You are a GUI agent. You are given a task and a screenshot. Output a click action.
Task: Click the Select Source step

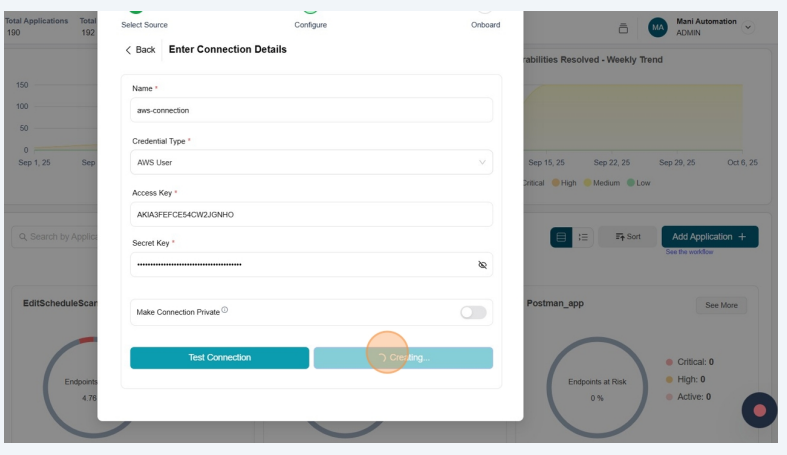(x=144, y=24)
